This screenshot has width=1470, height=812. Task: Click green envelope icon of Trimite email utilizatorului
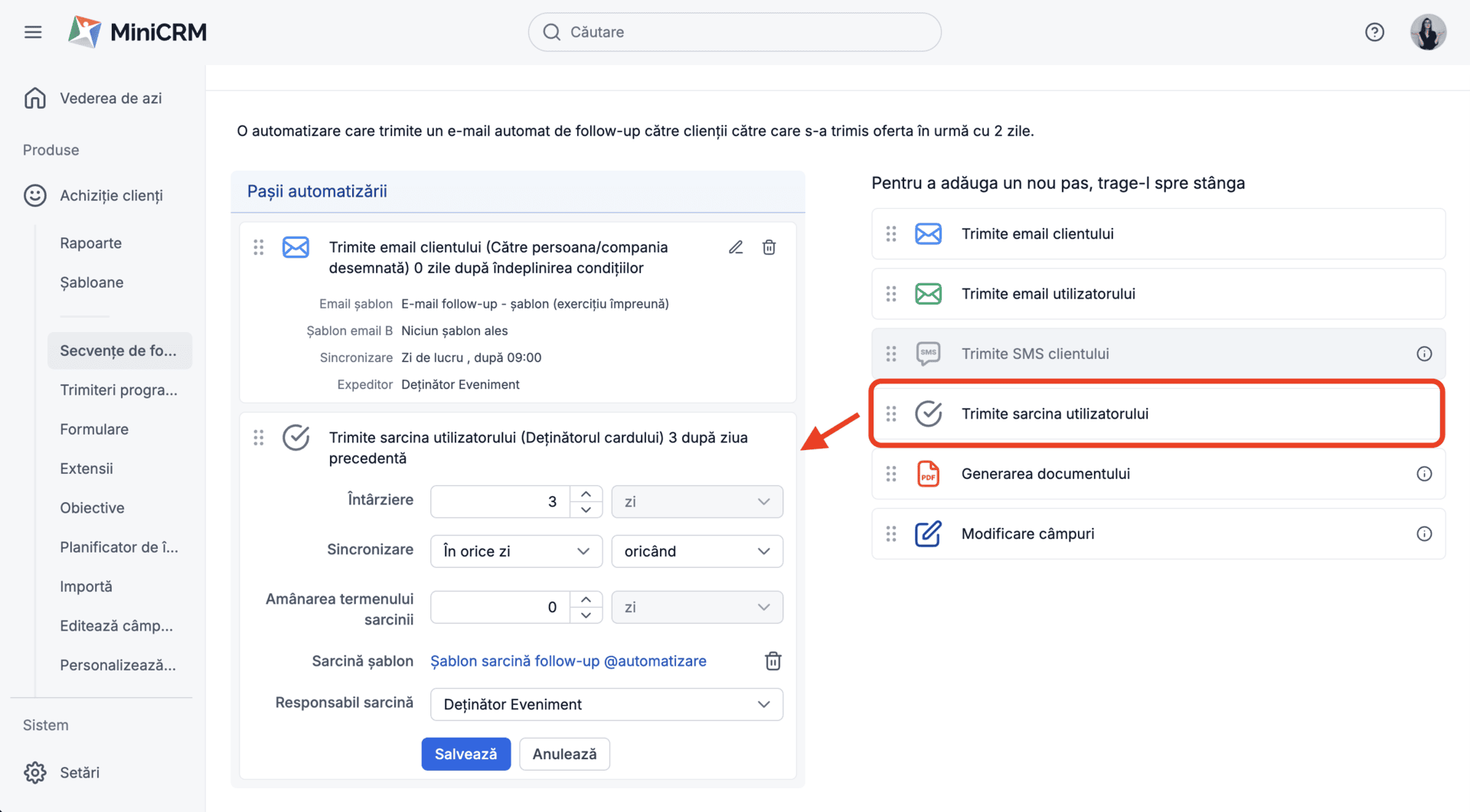[x=929, y=294]
